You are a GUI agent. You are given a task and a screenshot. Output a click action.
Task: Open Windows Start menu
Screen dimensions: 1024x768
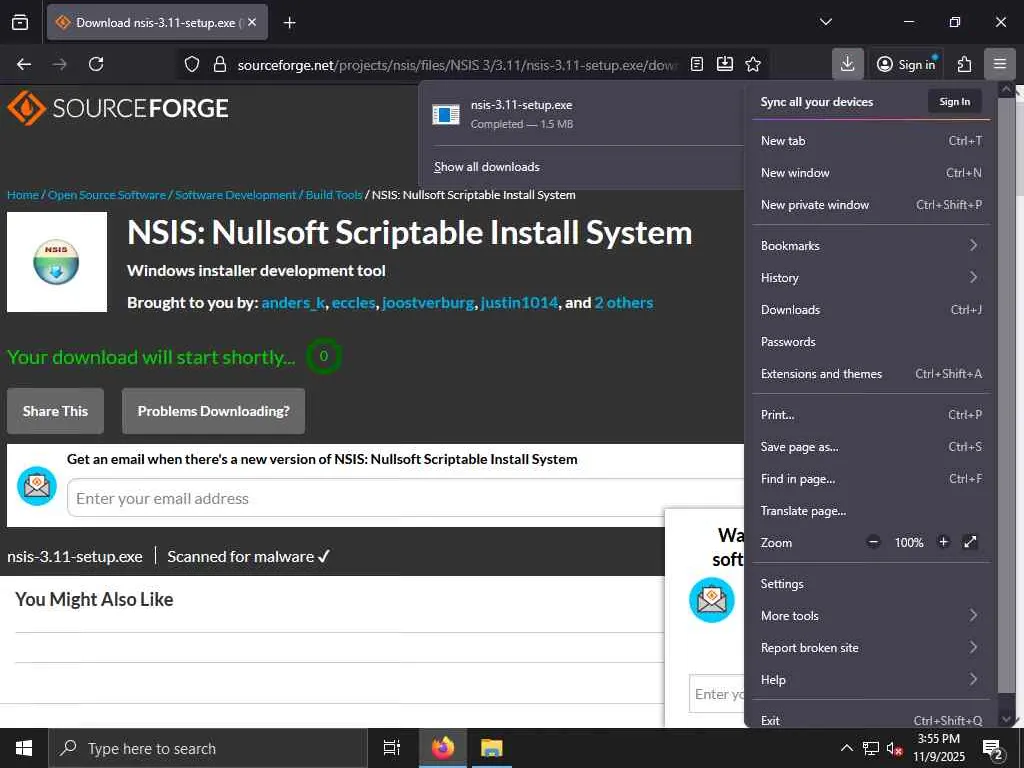[x=24, y=748]
